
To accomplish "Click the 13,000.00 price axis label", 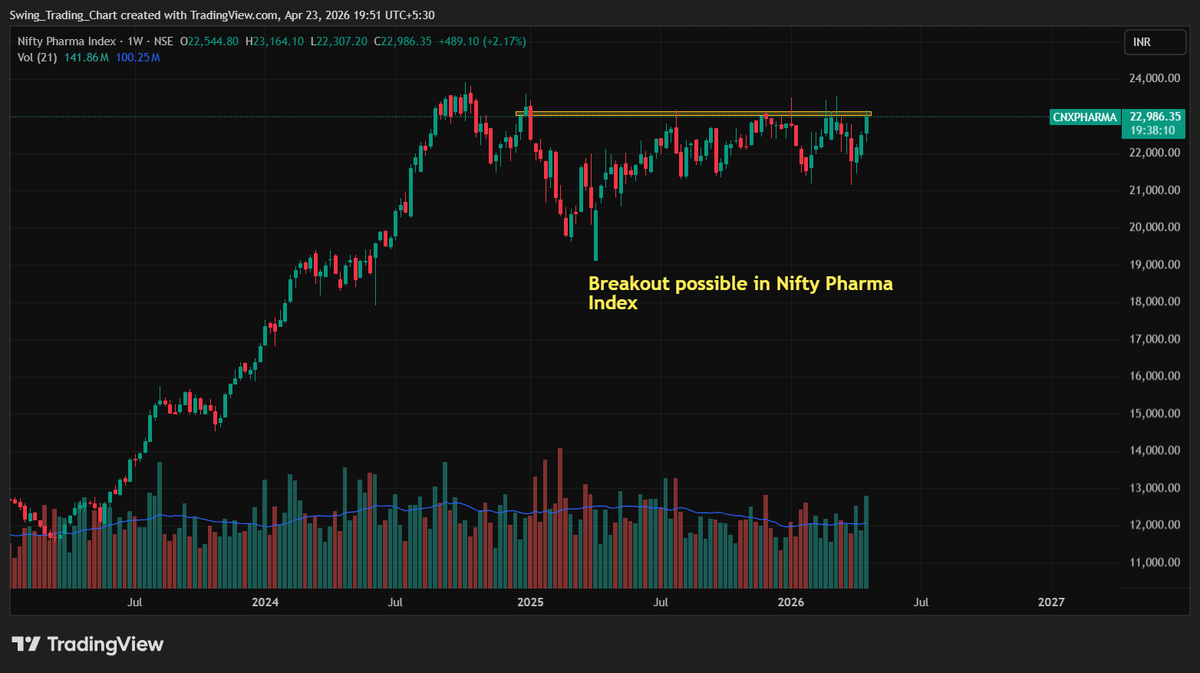I will click(1155, 488).
